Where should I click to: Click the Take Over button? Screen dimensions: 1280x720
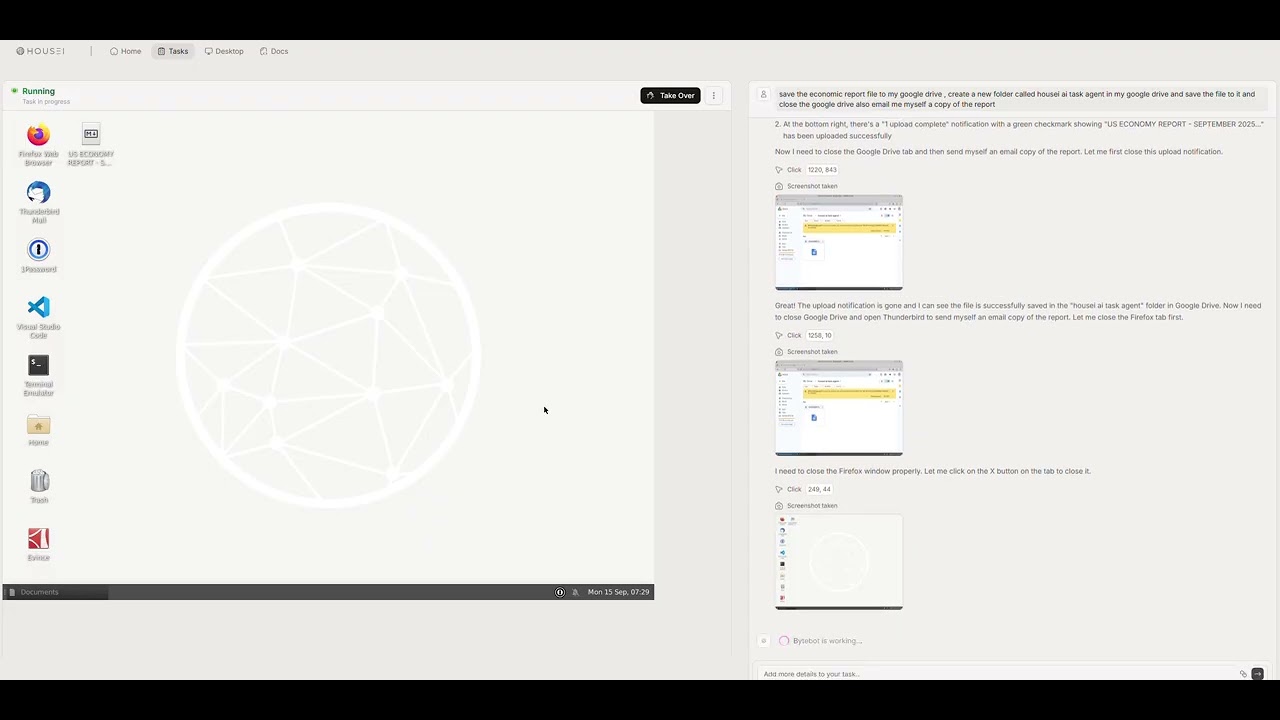coord(670,96)
